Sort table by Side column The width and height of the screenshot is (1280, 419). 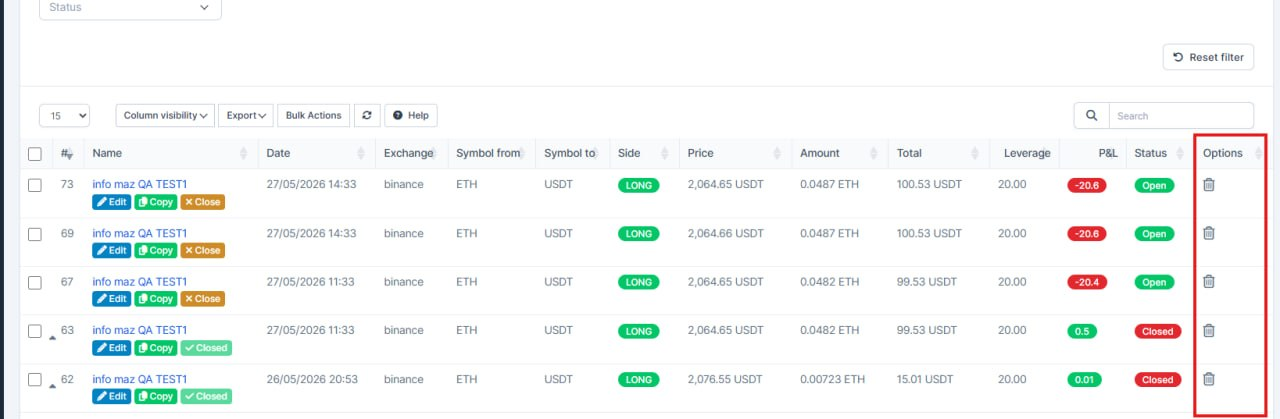[645, 153]
